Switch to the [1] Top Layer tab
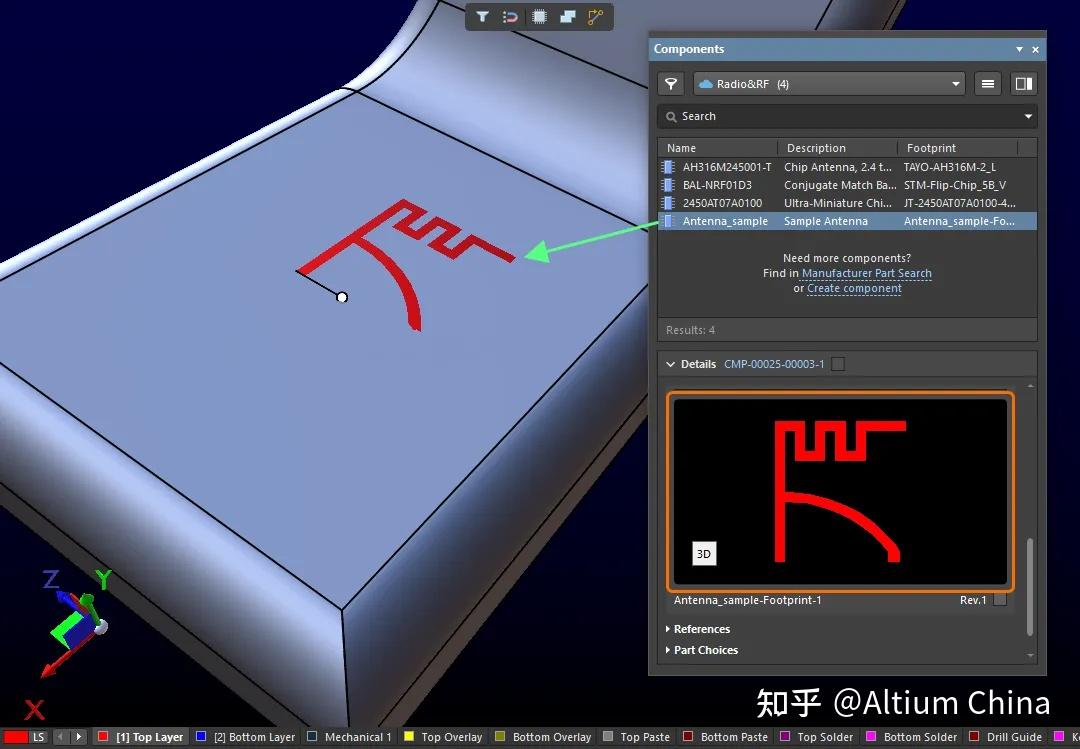 141,737
